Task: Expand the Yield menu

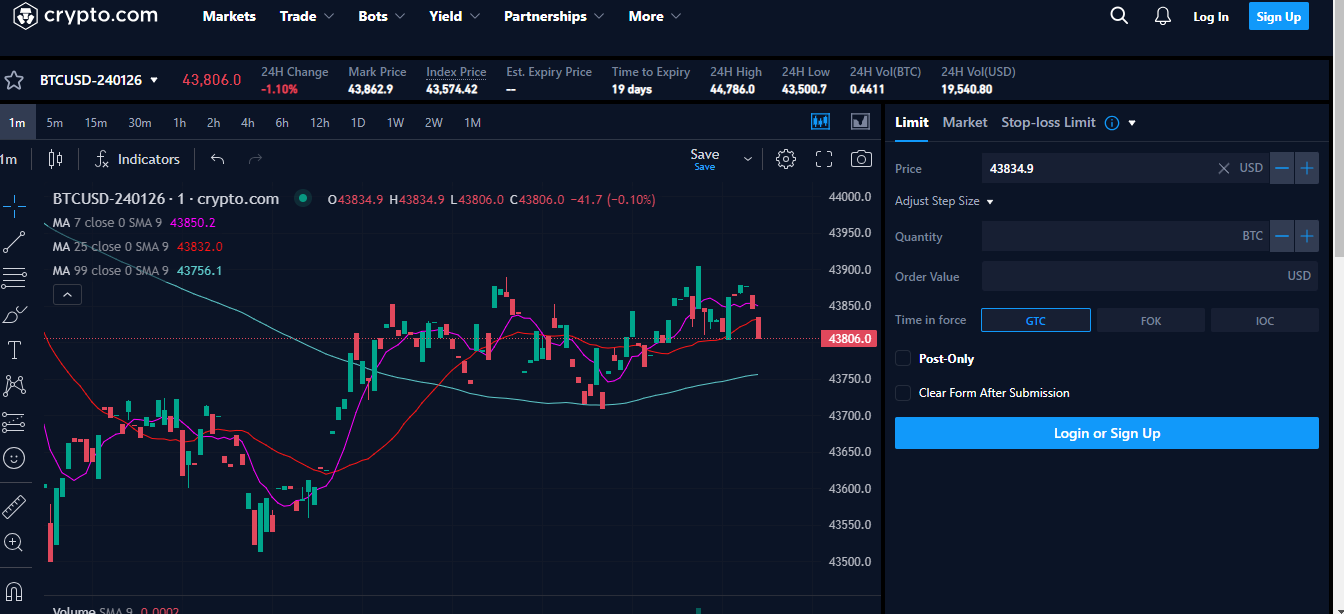Action: point(455,16)
